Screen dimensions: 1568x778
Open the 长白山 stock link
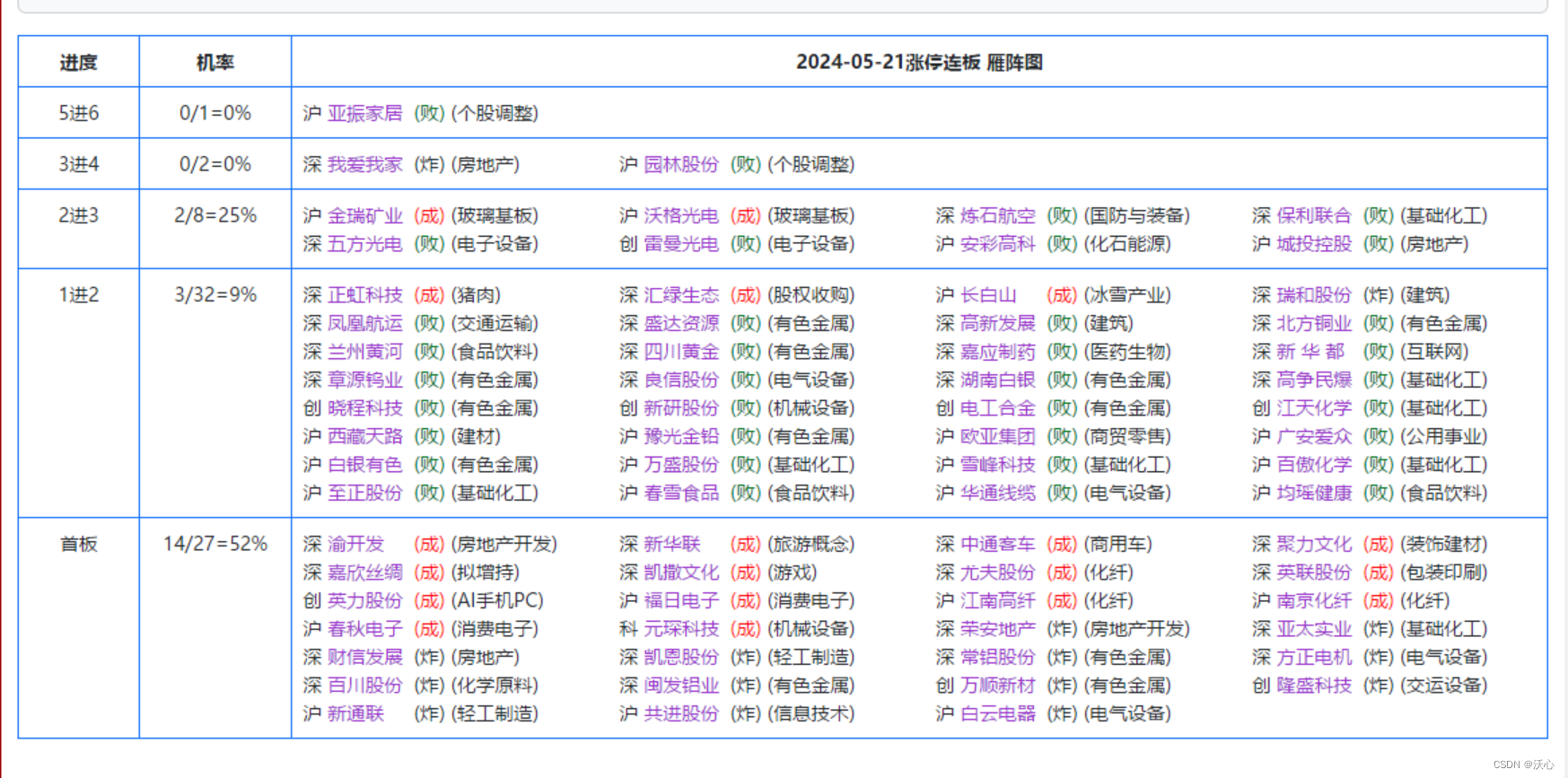[988, 295]
